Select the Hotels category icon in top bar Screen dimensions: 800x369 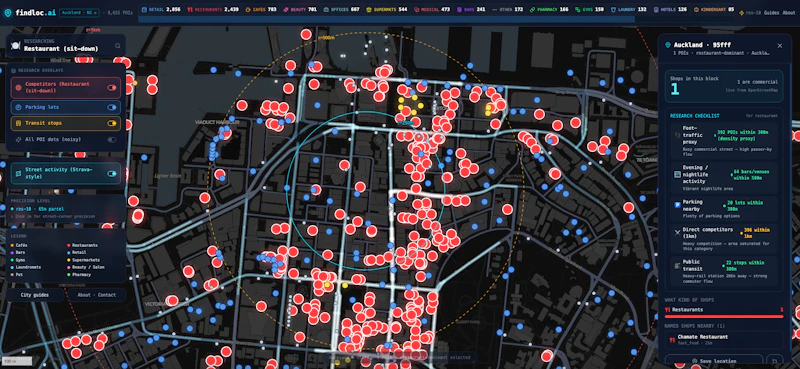click(656, 9)
